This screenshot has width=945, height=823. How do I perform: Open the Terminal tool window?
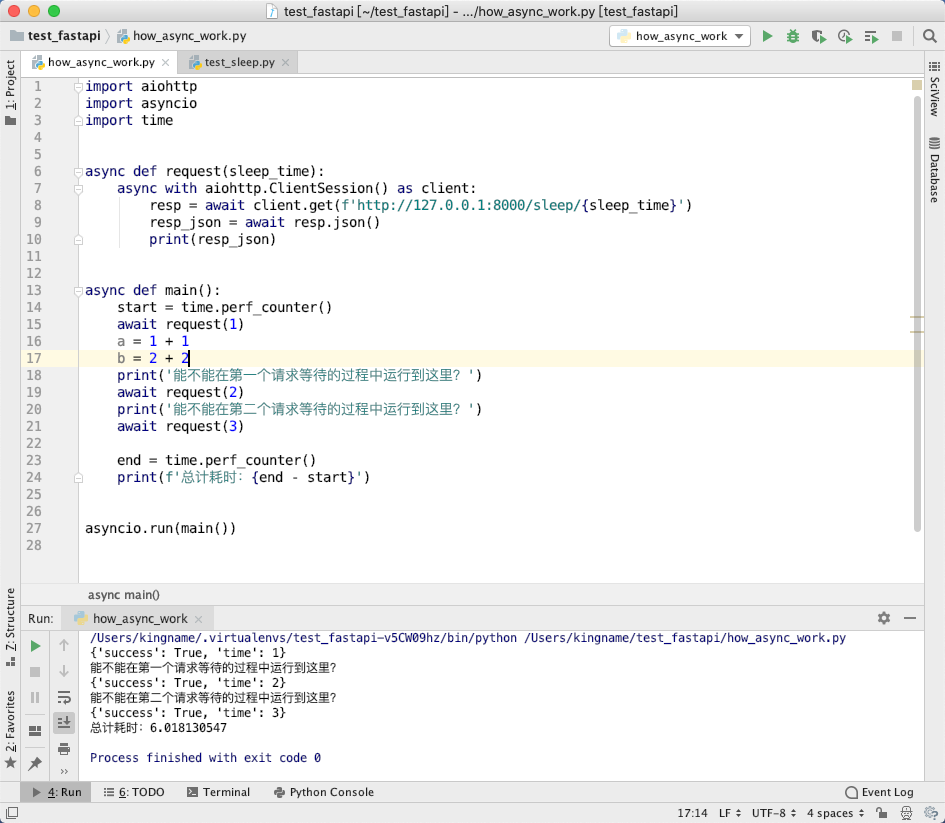[218, 792]
